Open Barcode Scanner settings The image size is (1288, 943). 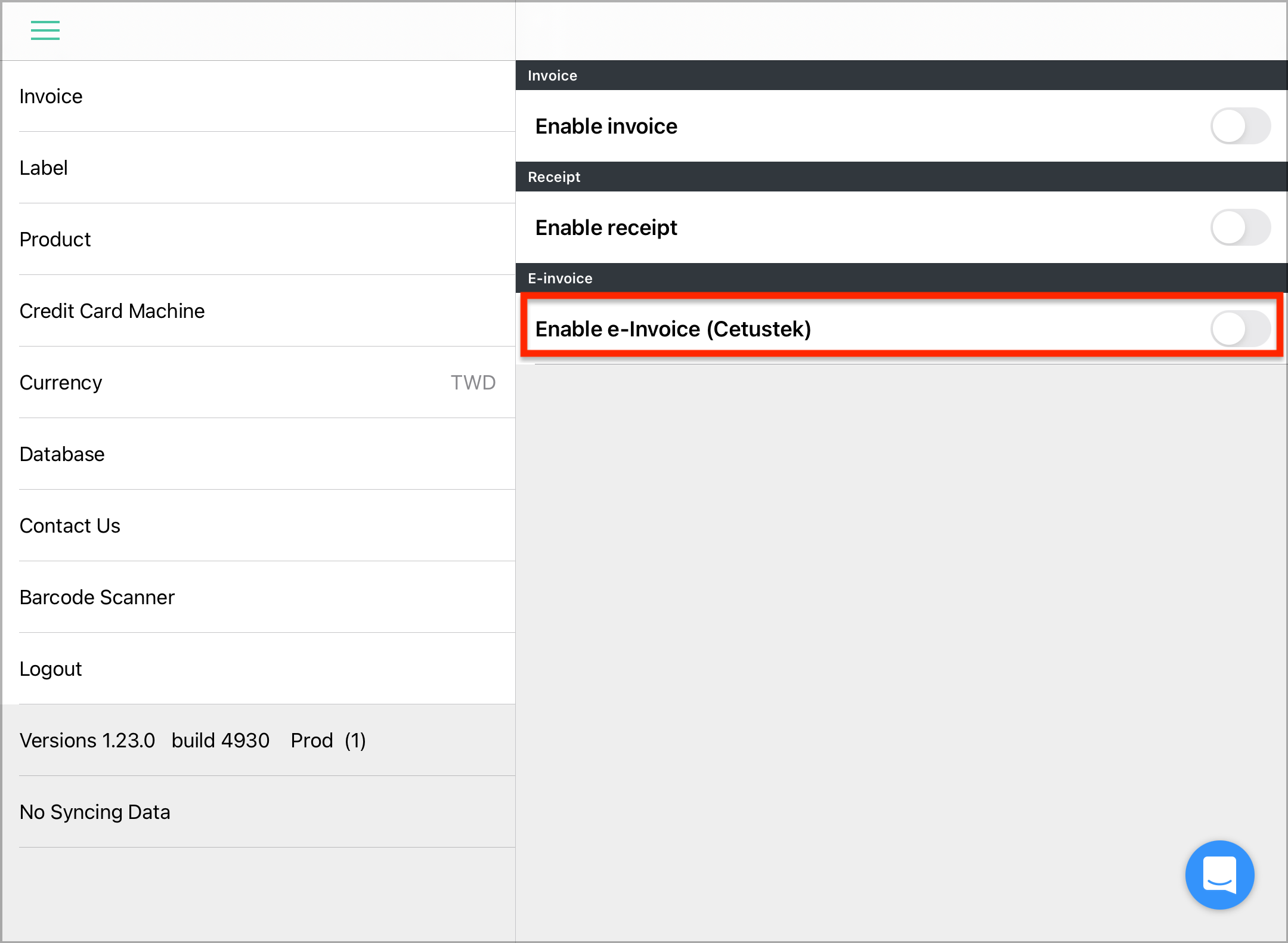[x=259, y=597]
